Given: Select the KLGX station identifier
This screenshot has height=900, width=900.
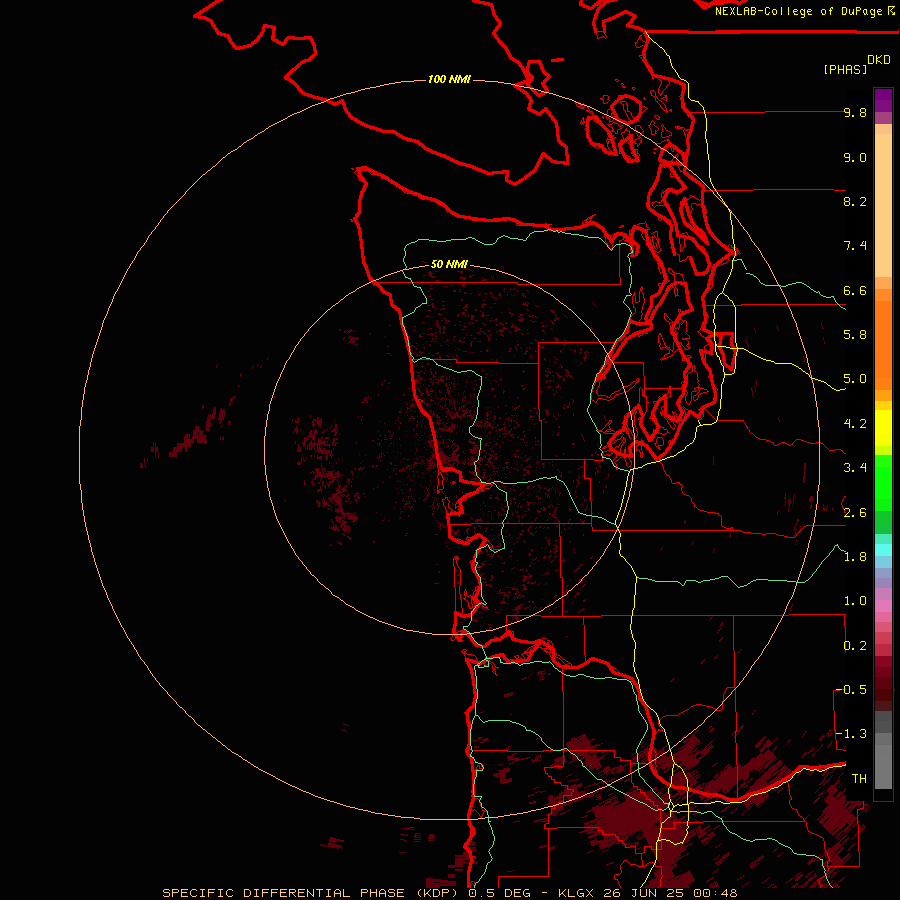Looking at the screenshot, I should point(576,893).
